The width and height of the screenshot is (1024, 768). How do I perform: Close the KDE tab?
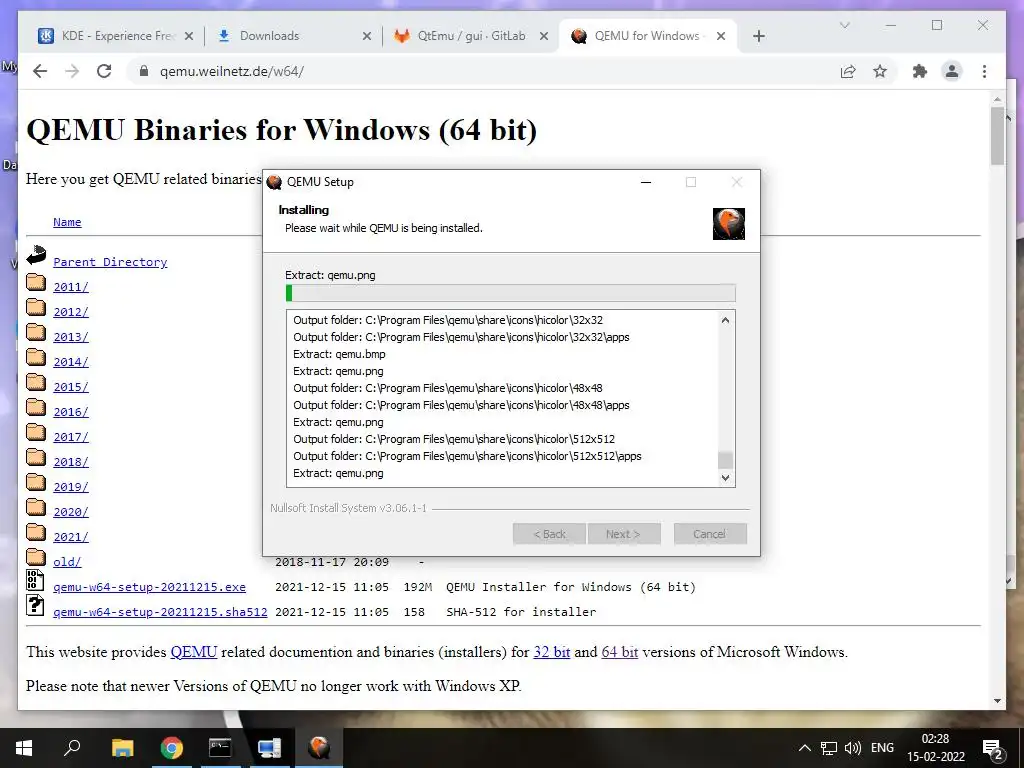point(189,36)
